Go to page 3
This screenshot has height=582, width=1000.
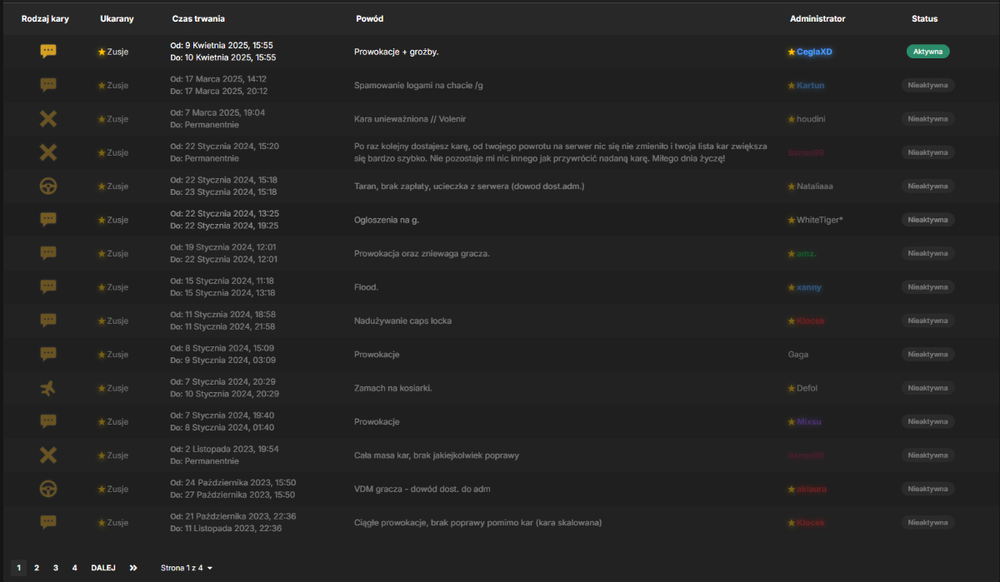tap(55, 568)
